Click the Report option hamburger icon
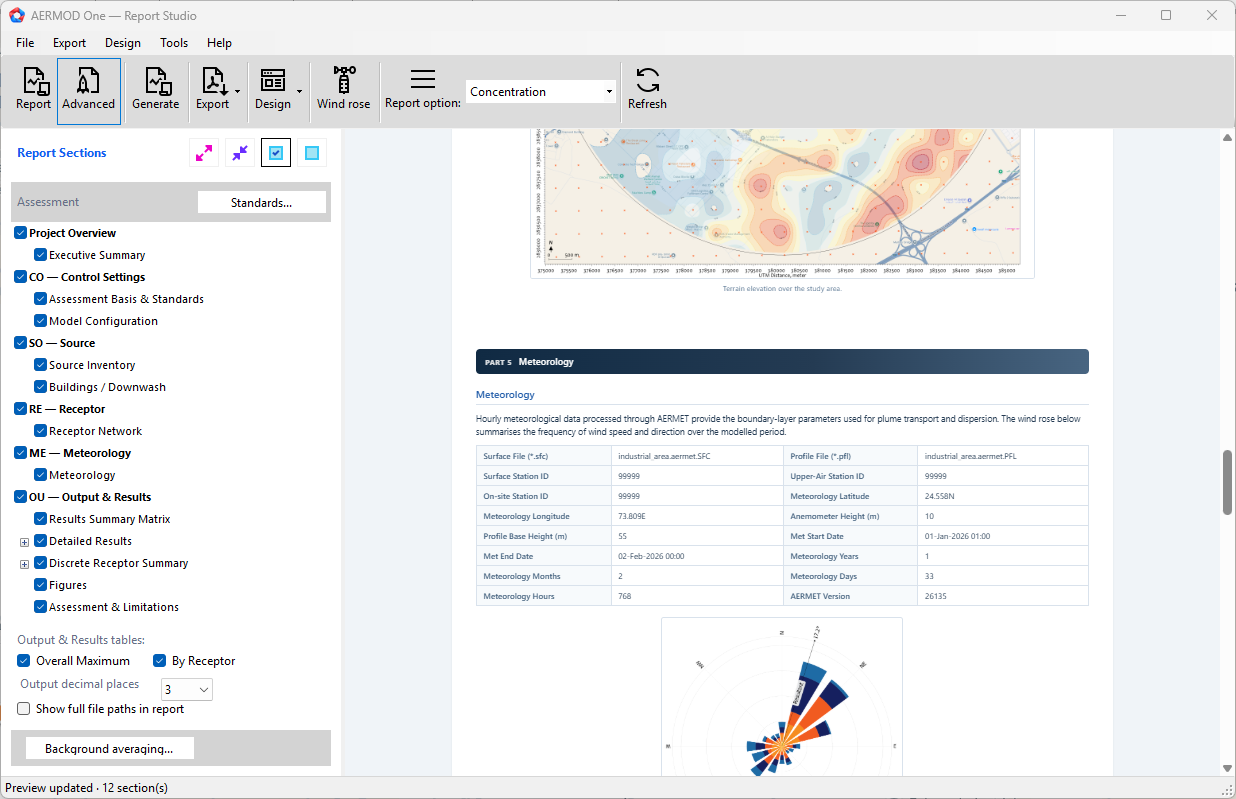1236x799 pixels. coord(423,80)
